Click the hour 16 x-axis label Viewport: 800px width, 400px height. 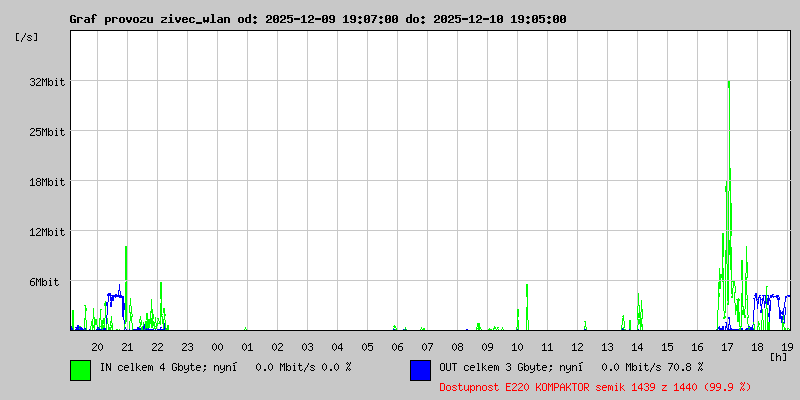pyautogui.click(x=697, y=347)
